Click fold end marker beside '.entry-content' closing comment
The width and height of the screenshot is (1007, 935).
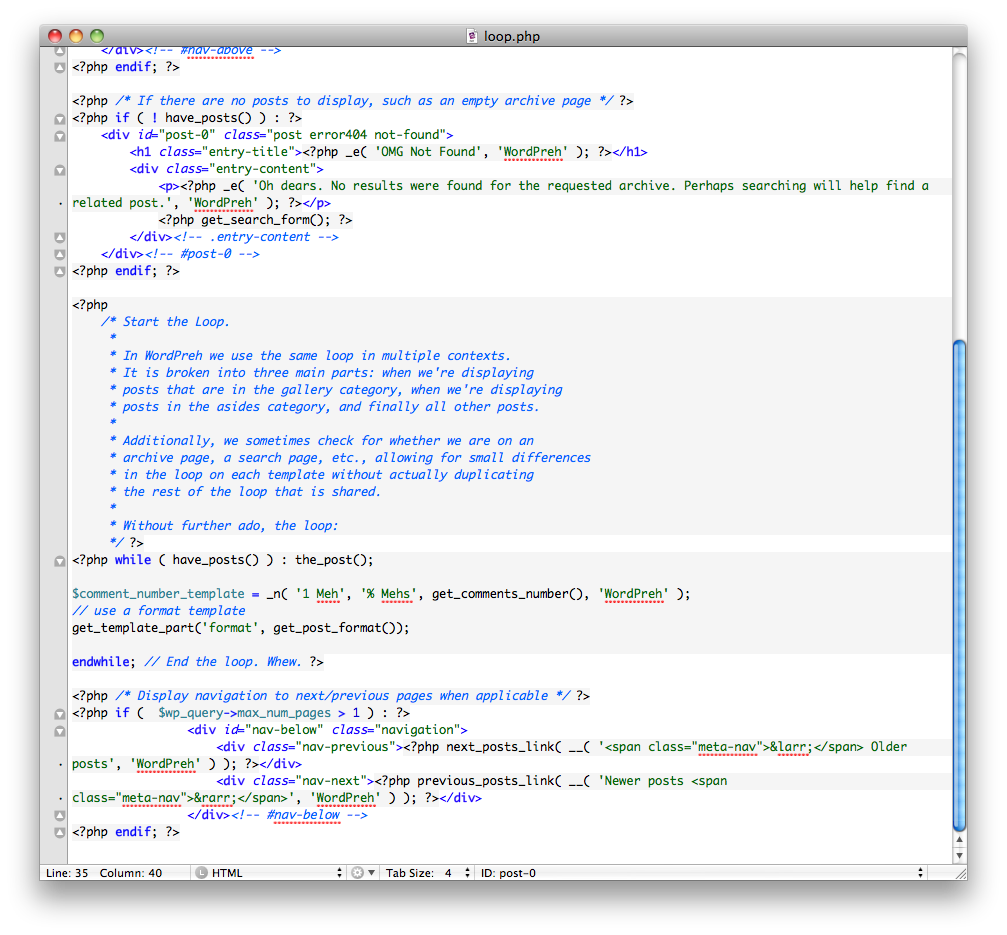coord(59,237)
